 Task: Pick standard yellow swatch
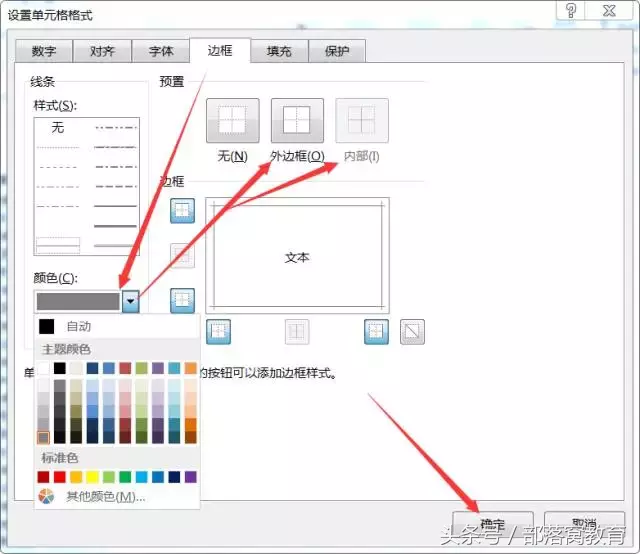[x=93, y=477]
